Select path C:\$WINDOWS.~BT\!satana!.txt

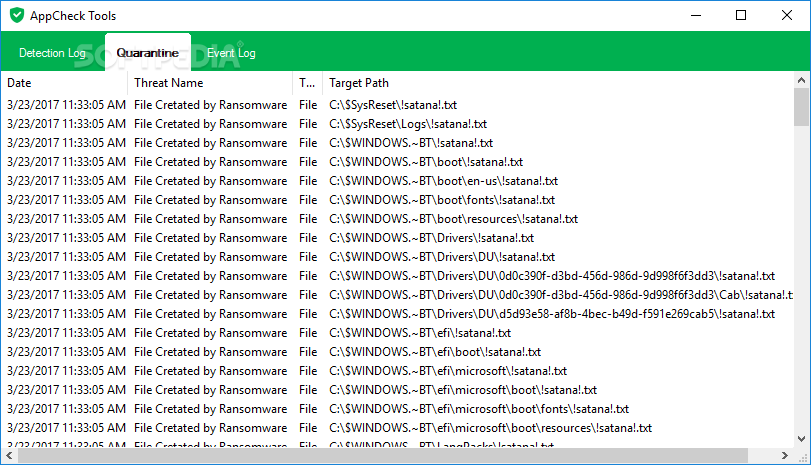coord(411,143)
